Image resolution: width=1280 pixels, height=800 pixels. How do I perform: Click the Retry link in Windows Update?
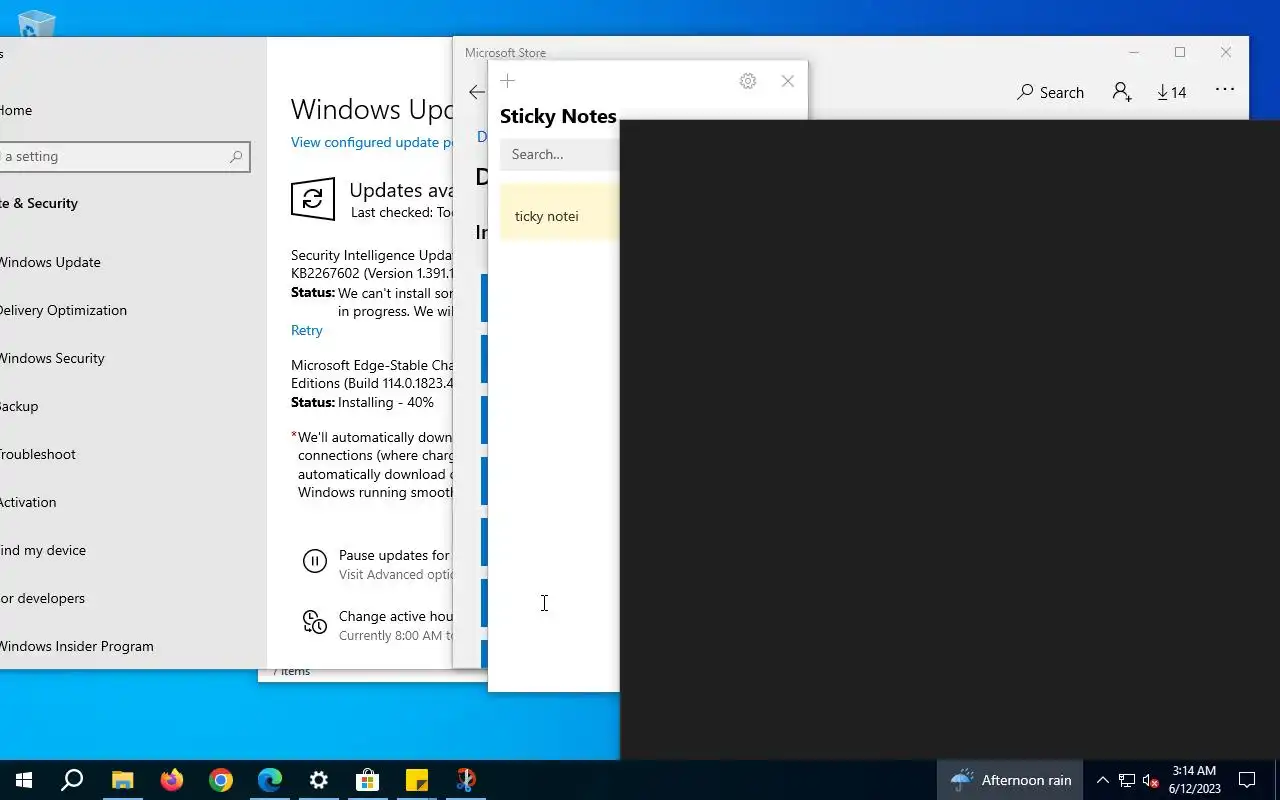tap(307, 330)
